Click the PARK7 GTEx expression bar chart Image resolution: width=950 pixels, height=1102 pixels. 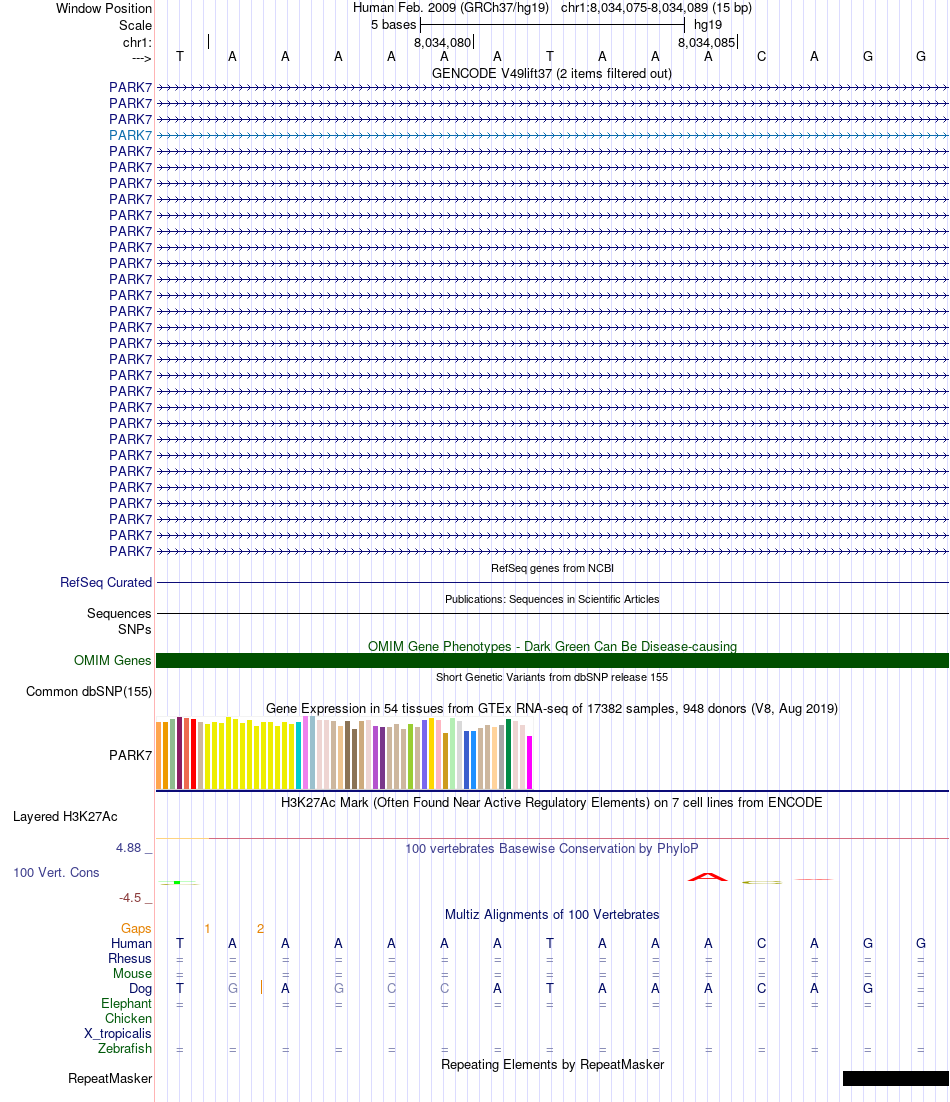coord(344,753)
